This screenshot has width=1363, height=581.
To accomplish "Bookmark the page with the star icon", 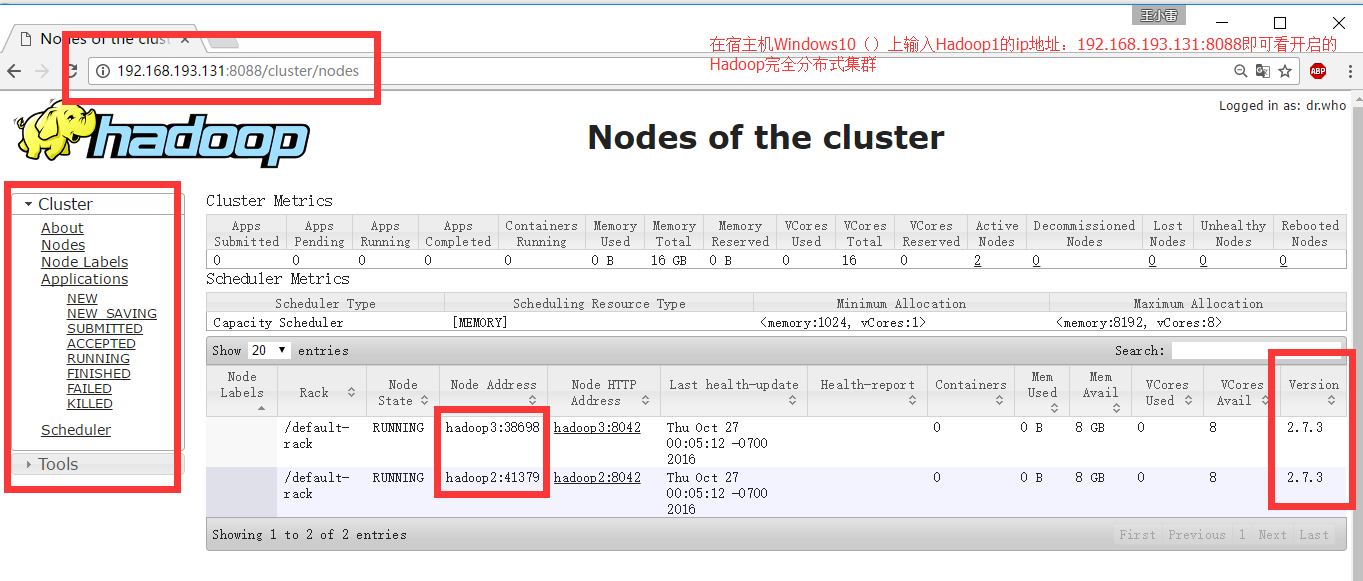I will tap(1286, 71).
